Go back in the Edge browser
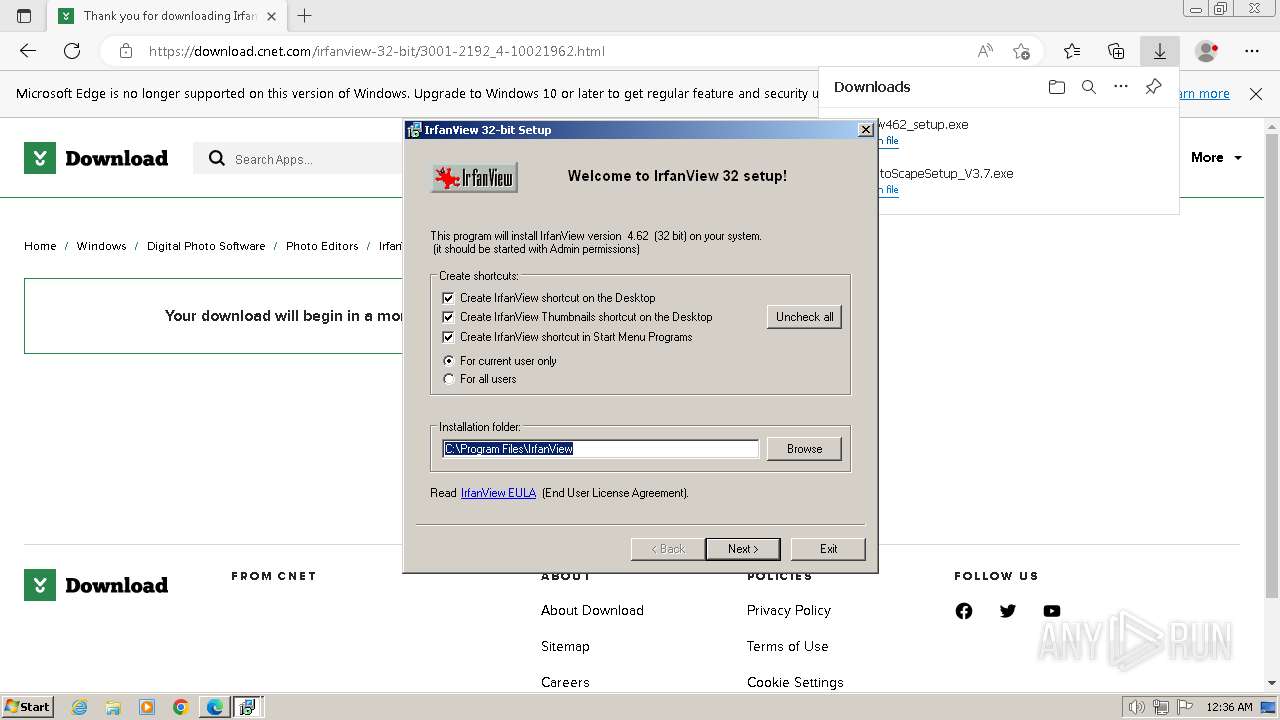The width and height of the screenshot is (1280, 720). click(28, 51)
